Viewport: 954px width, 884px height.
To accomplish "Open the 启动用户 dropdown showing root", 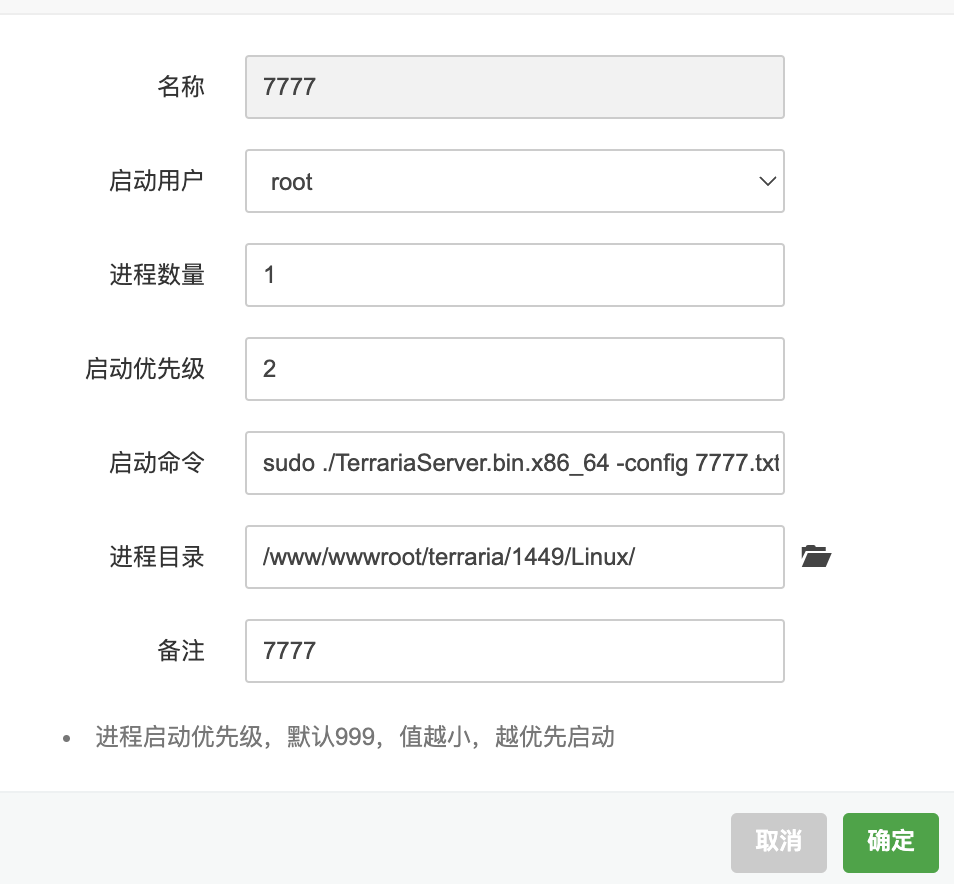I will (514, 181).
